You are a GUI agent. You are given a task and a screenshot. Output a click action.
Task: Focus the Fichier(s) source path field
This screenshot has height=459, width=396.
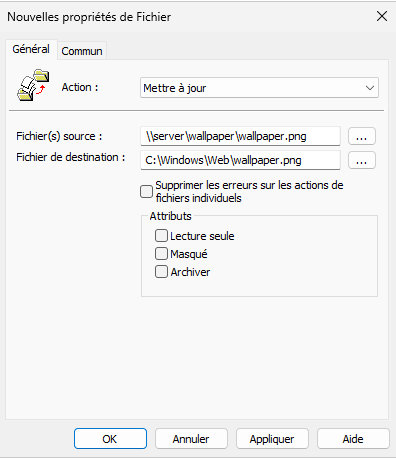[x=240, y=136]
